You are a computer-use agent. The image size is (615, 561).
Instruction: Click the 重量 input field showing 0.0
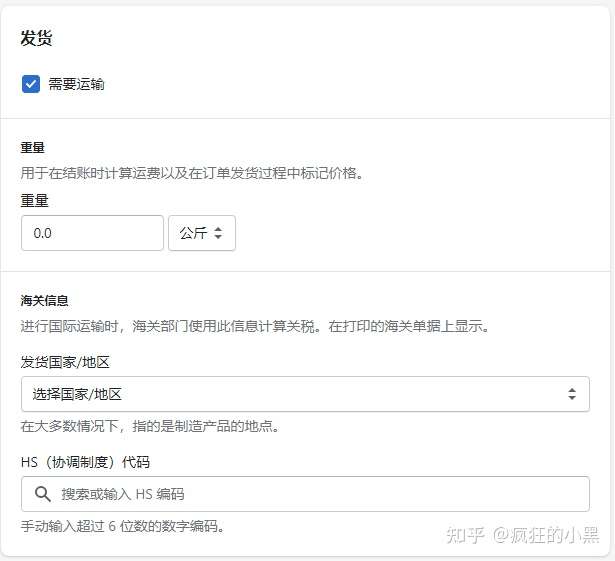click(92, 233)
